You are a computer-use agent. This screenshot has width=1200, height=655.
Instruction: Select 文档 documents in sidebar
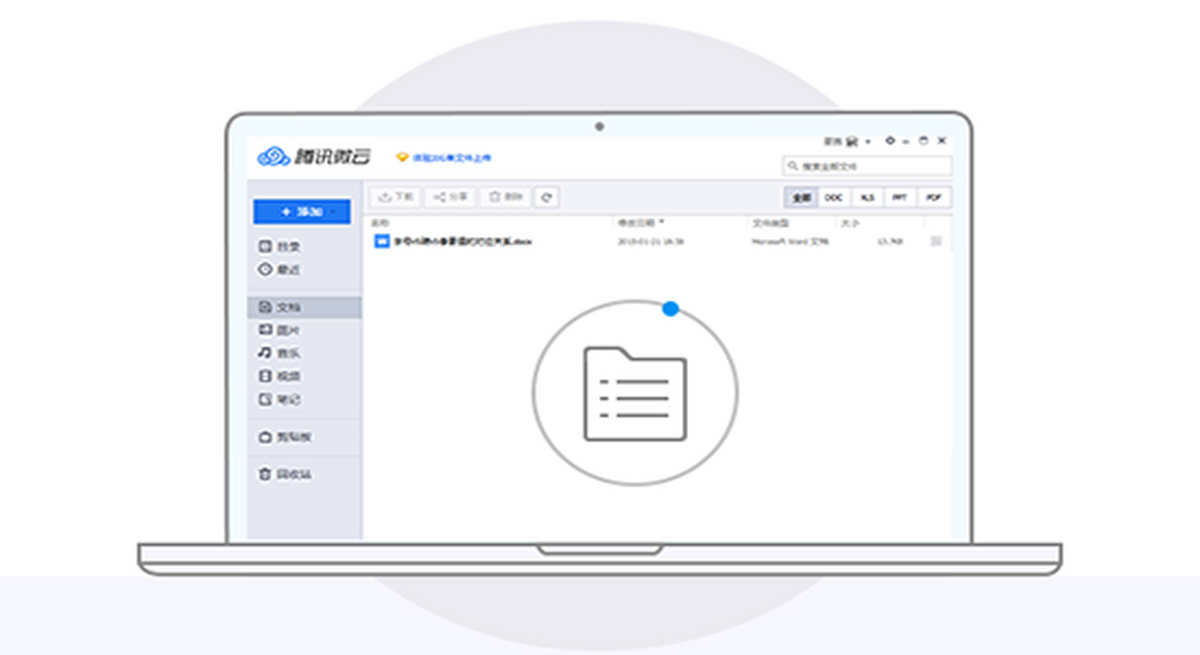pyautogui.click(x=304, y=307)
